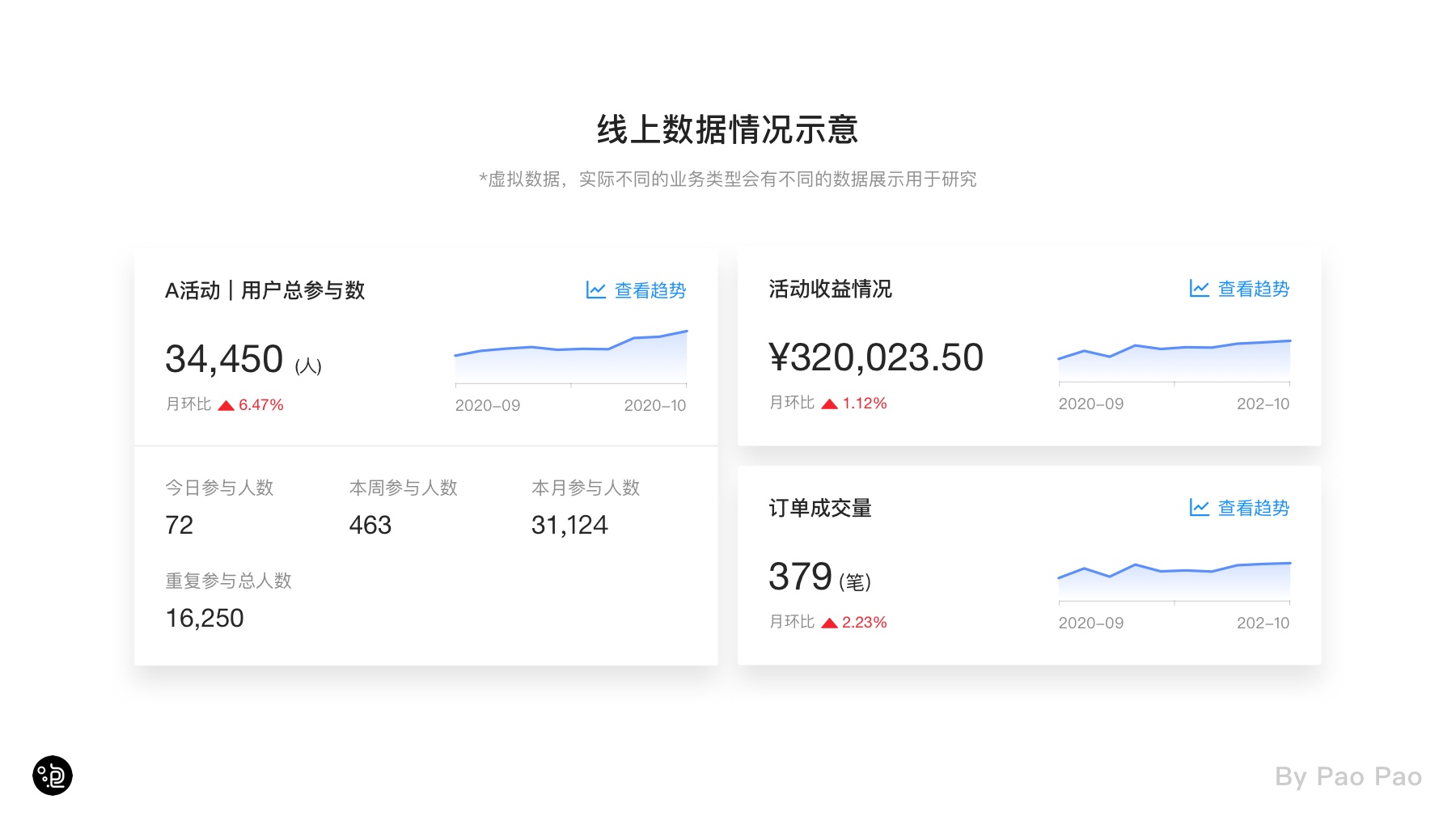1456x820 pixels.
Task: Click the A活动｜用户总参与数 card title
Action: coord(265,290)
